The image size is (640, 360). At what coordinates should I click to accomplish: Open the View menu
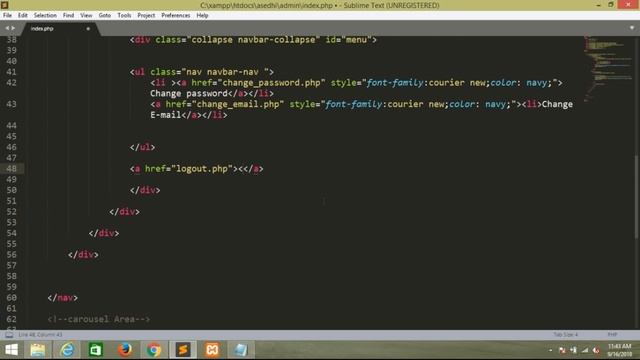86,16
